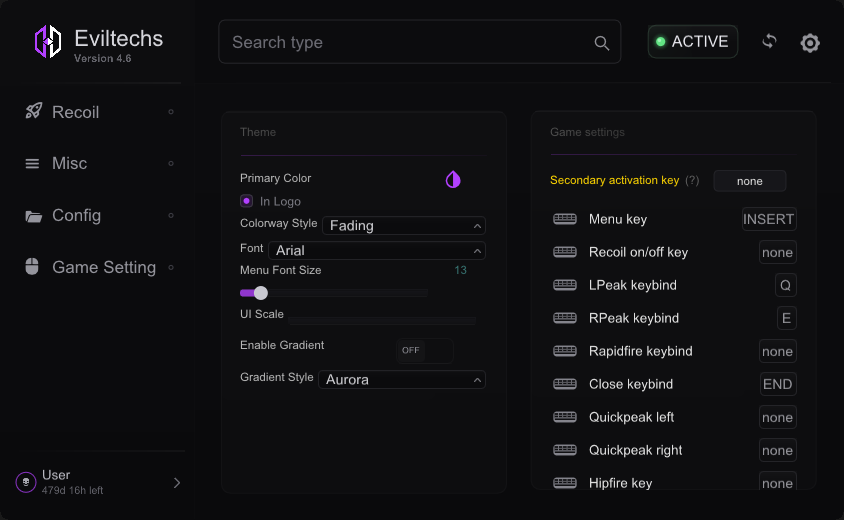Open the Font Arial dropdown
The image size is (844, 520).
(x=377, y=250)
